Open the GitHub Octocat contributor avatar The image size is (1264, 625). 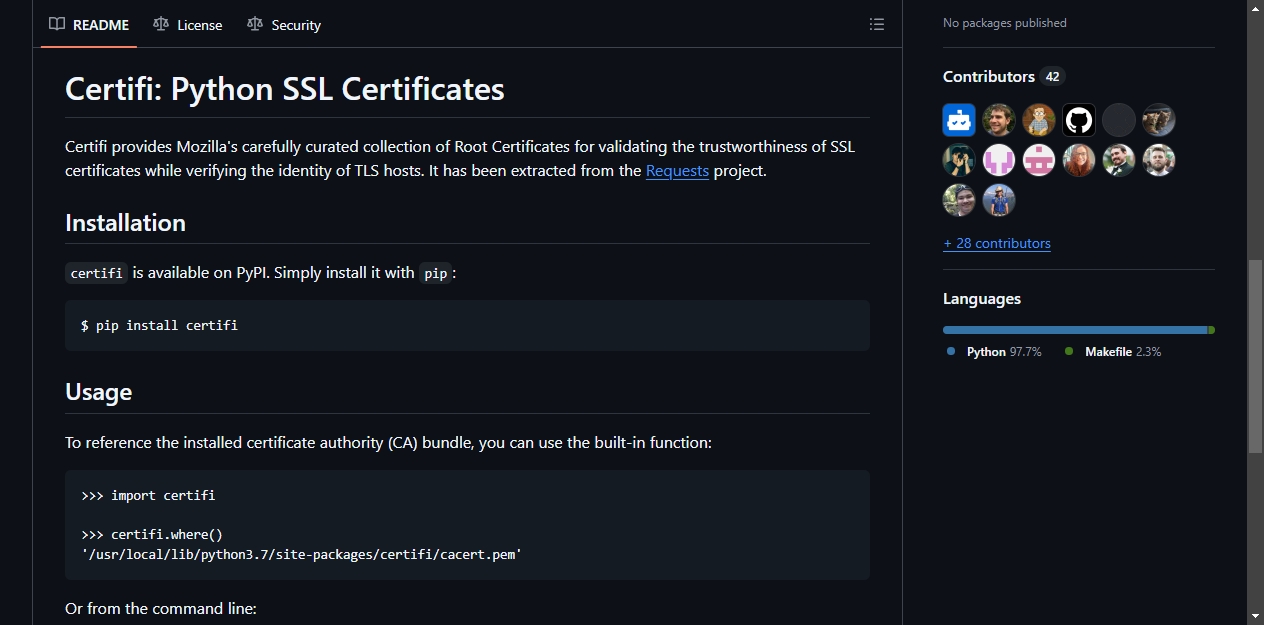click(x=1079, y=120)
